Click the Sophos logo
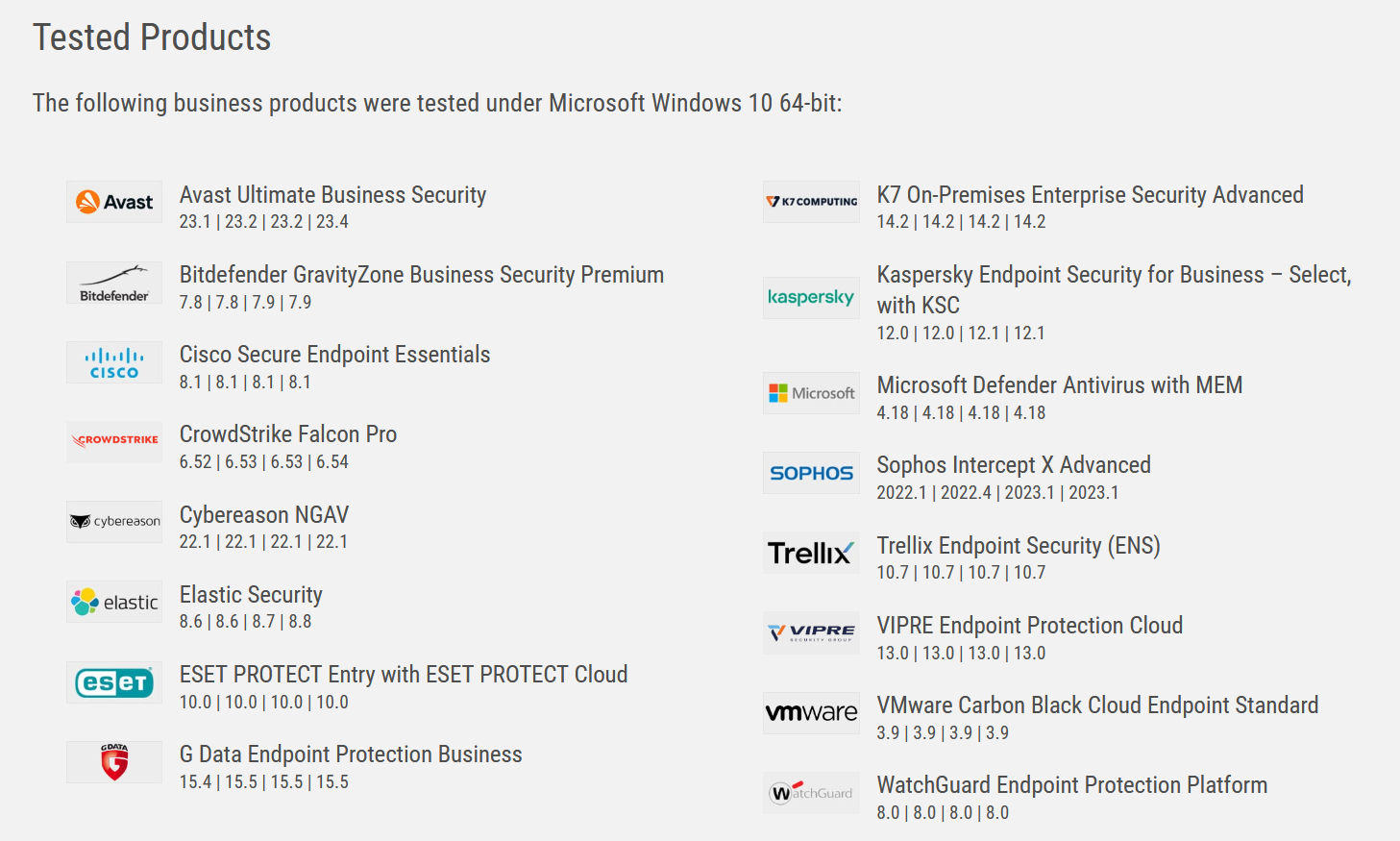This screenshot has width=1400, height=841. 811,473
